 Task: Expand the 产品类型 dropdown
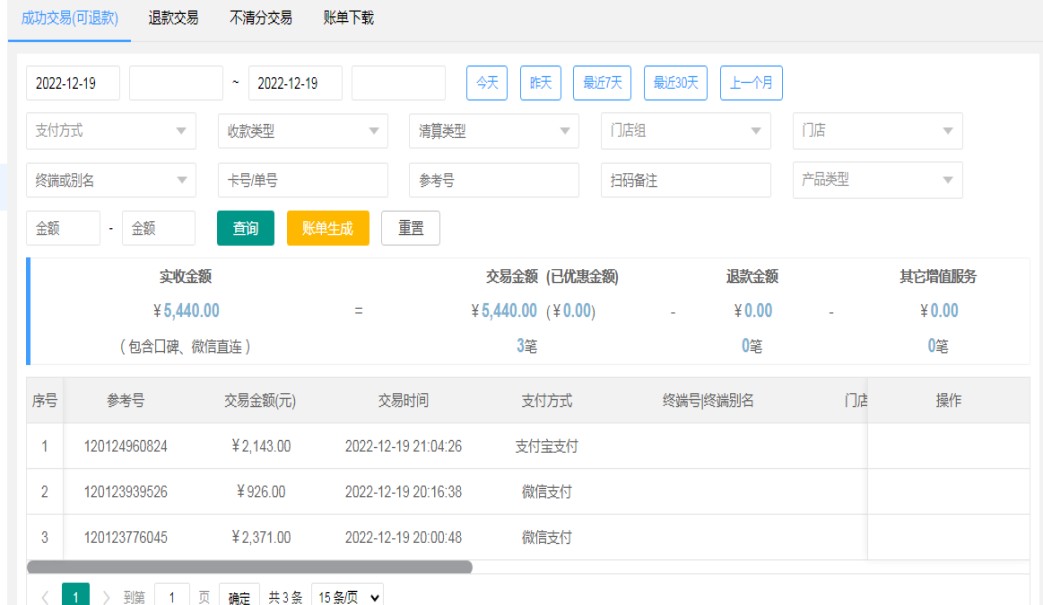(877, 180)
